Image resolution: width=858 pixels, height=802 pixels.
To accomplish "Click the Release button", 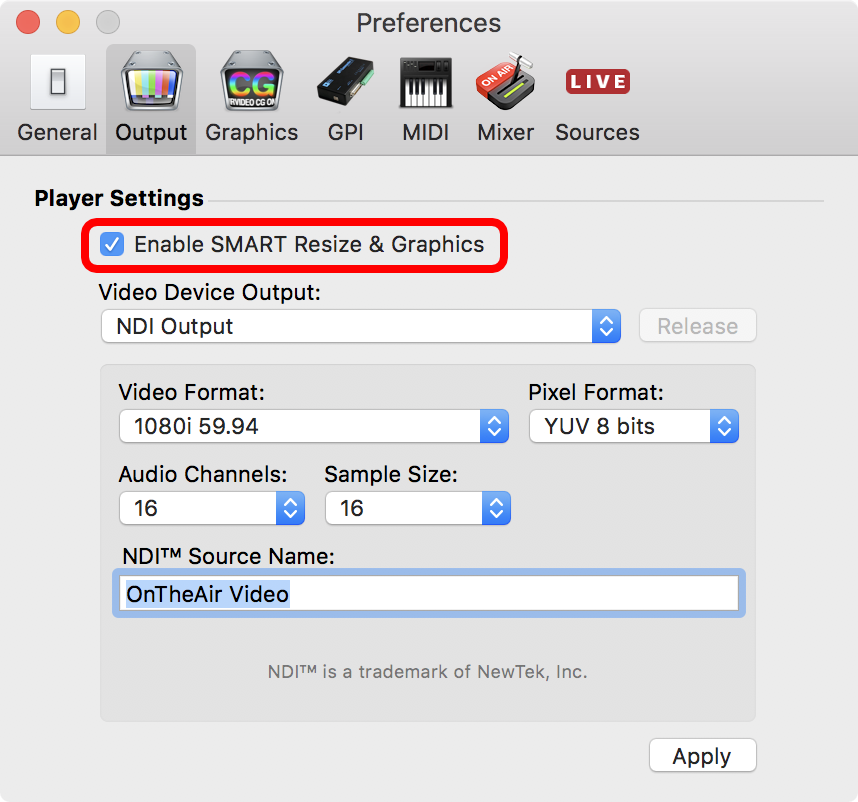I will click(698, 326).
